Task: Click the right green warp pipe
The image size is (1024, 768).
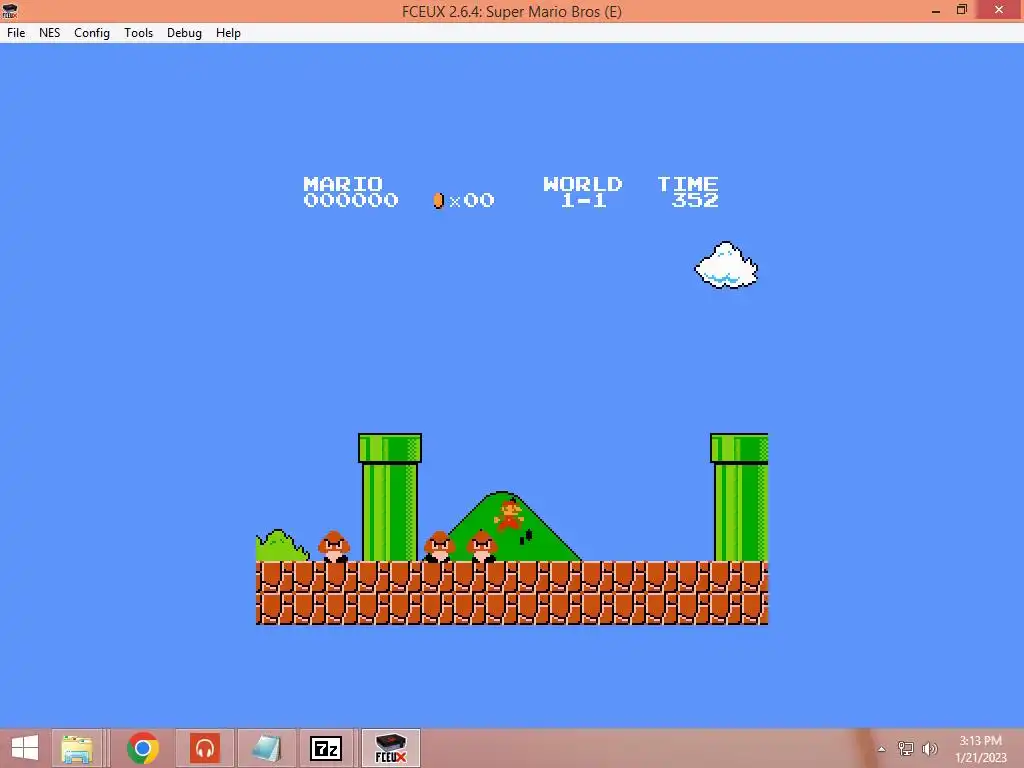Action: point(739,497)
